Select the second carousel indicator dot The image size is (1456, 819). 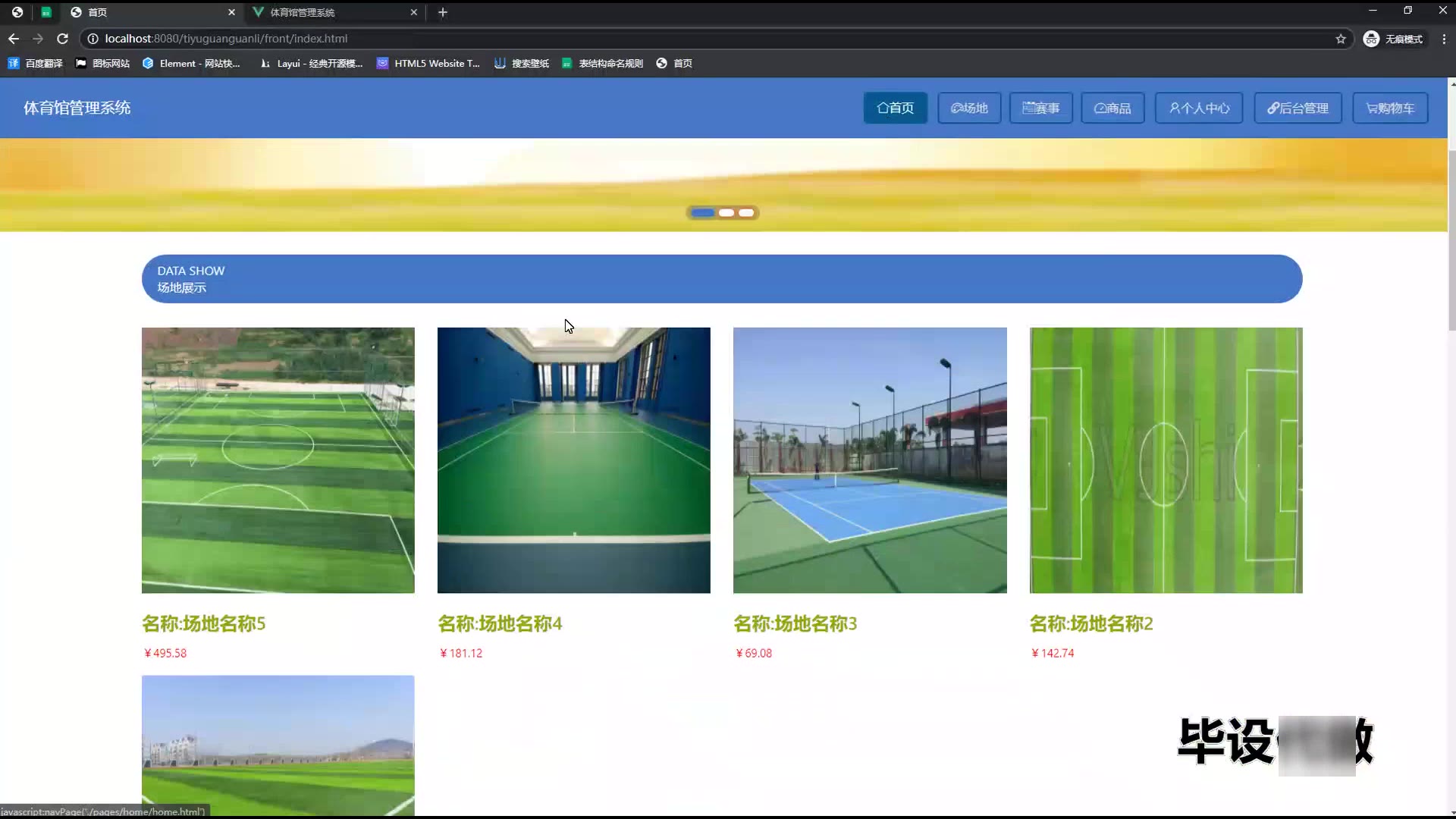coord(726,213)
